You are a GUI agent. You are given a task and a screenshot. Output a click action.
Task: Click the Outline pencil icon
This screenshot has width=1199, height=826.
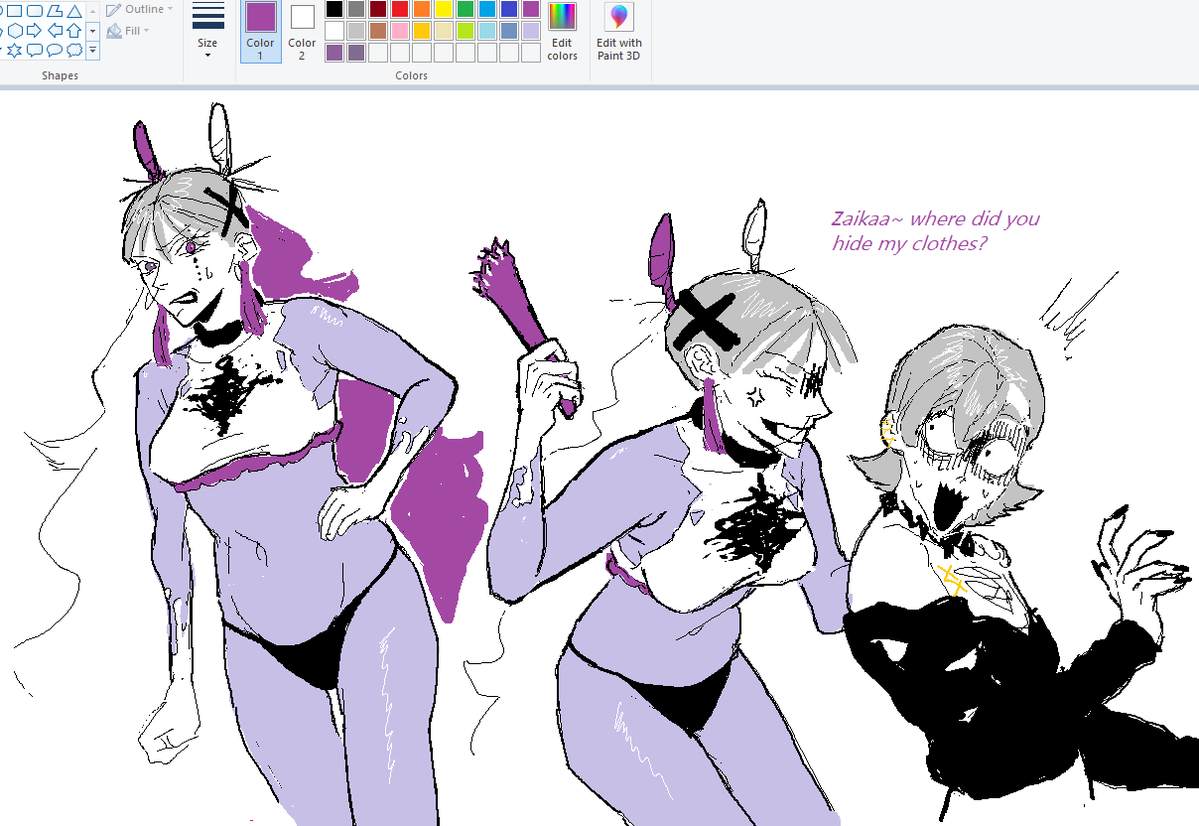pyautogui.click(x=114, y=10)
